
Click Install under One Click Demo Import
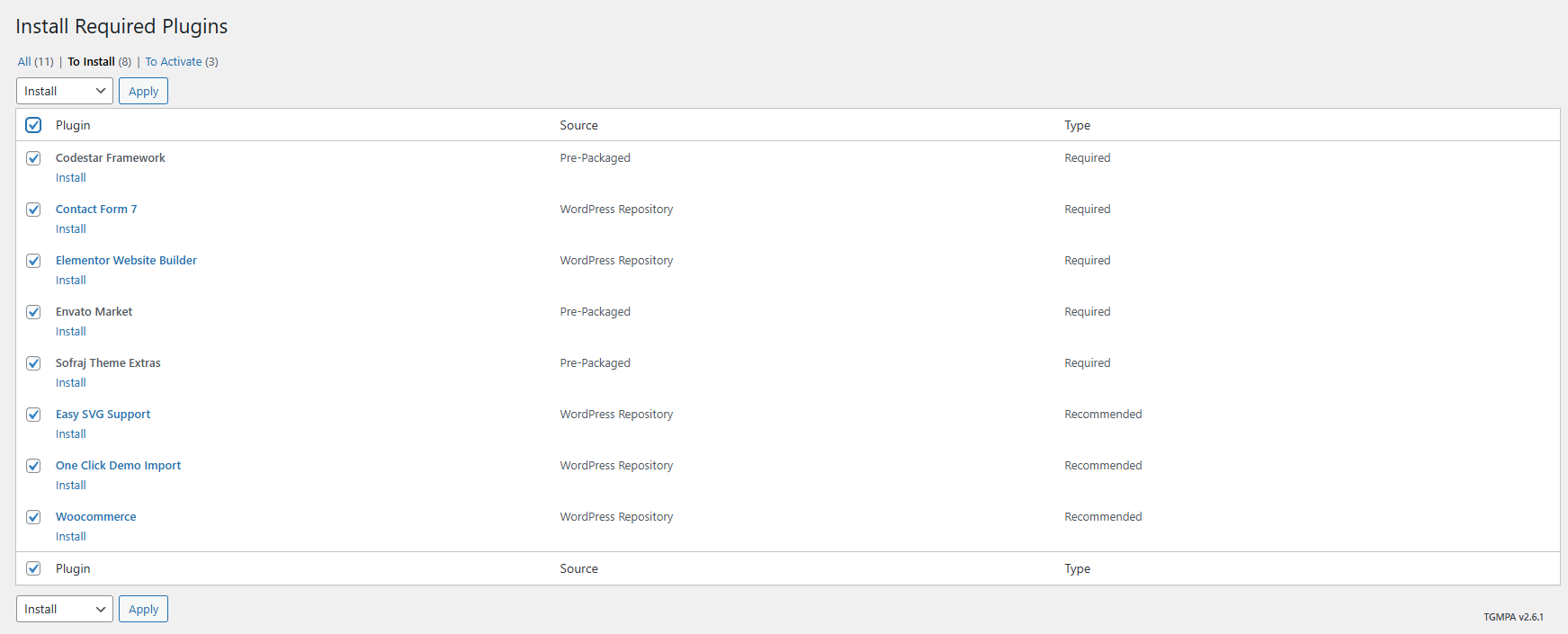(x=71, y=486)
